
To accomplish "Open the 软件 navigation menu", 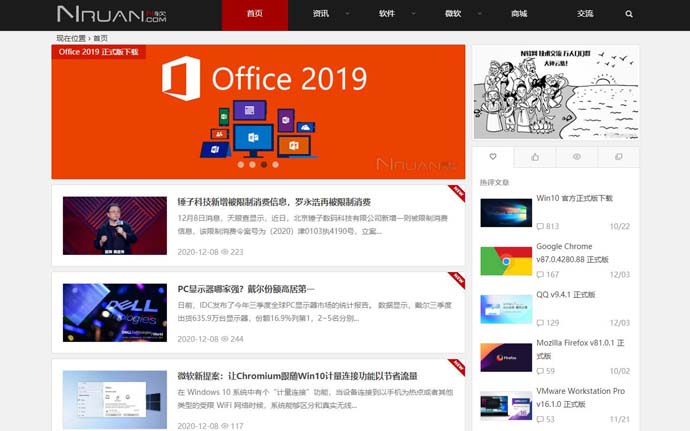I will click(387, 14).
